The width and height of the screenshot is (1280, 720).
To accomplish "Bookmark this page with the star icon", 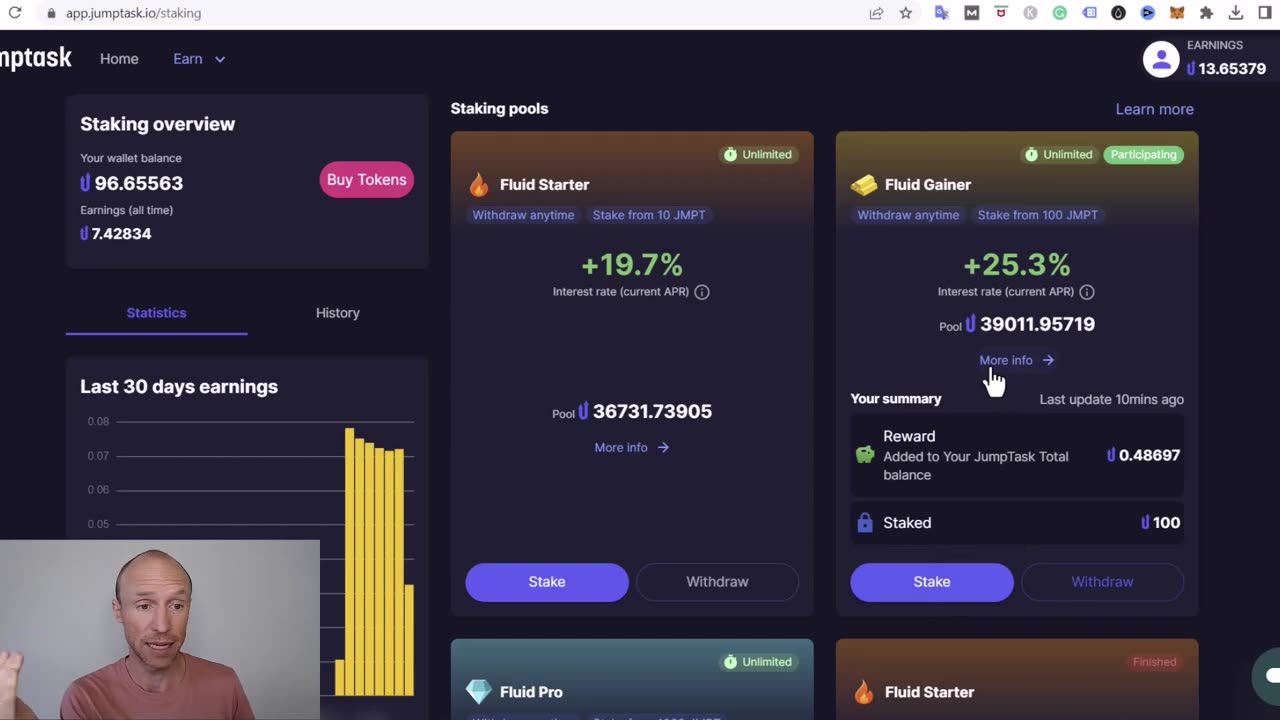I will tap(906, 13).
